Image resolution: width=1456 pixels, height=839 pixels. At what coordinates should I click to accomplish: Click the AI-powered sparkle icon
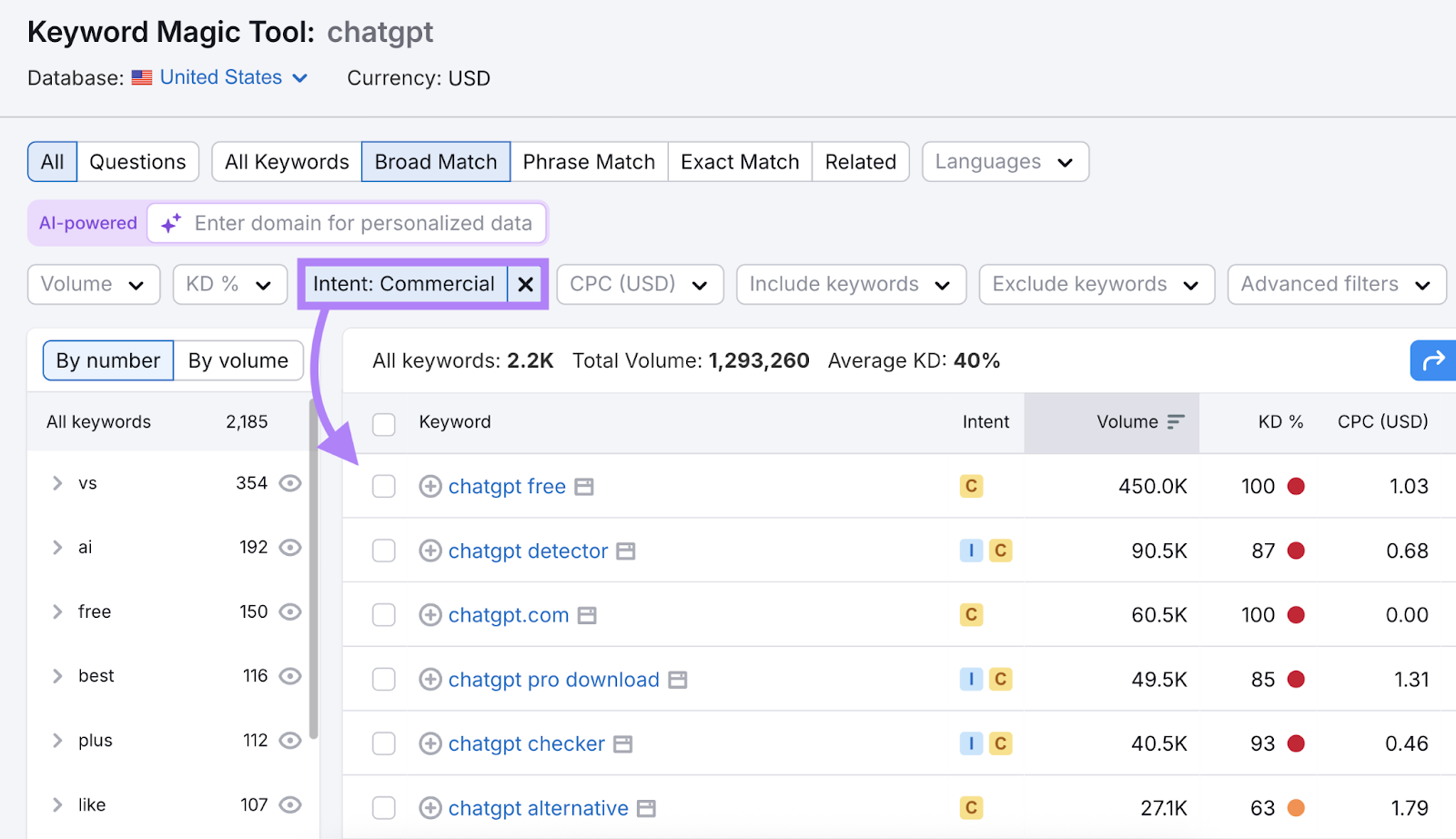tap(170, 223)
